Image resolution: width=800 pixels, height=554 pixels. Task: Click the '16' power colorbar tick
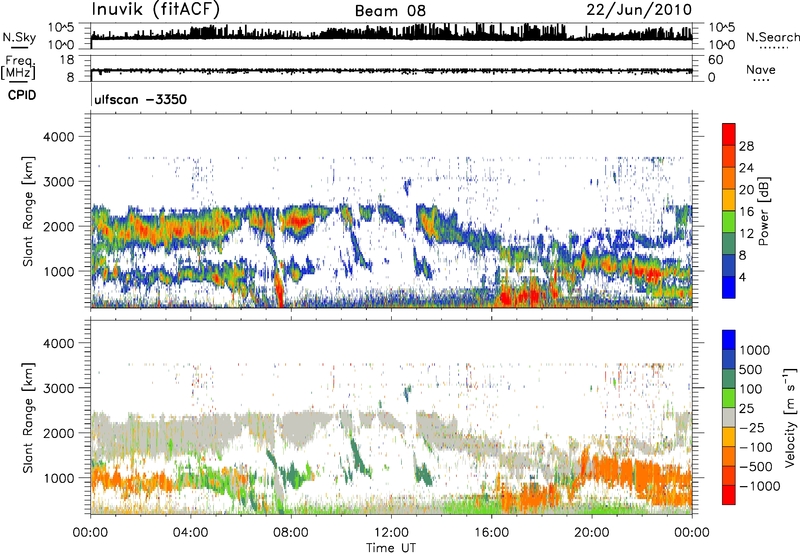(746, 212)
